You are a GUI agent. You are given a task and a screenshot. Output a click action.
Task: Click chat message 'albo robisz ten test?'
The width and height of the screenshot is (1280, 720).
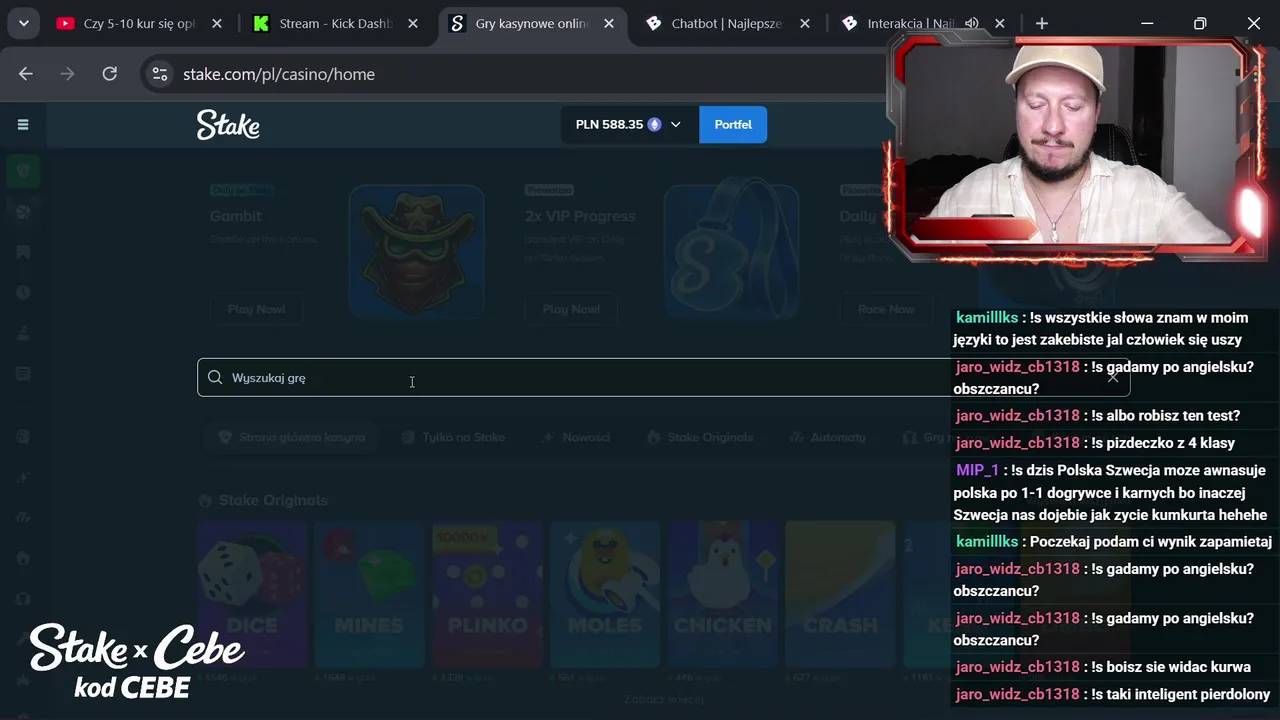coord(1166,416)
